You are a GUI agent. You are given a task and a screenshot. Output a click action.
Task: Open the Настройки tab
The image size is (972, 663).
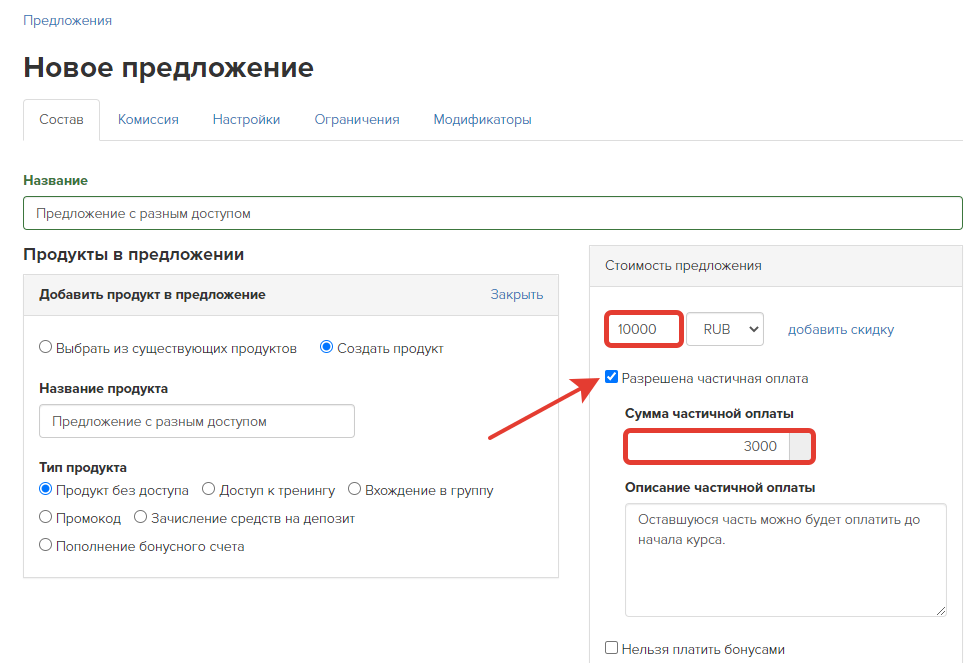click(x=246, y=120)
